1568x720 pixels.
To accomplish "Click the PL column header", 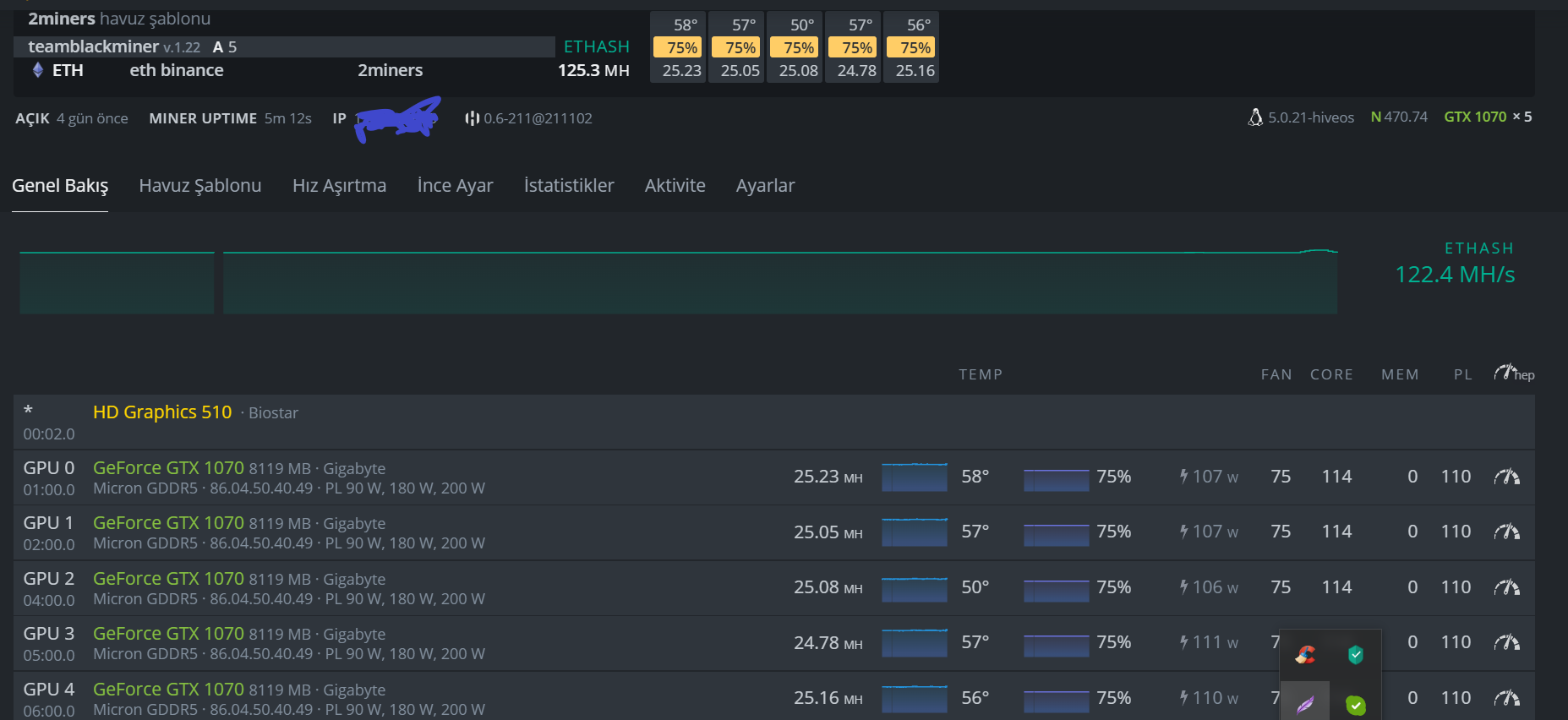I will point(1463,374).
